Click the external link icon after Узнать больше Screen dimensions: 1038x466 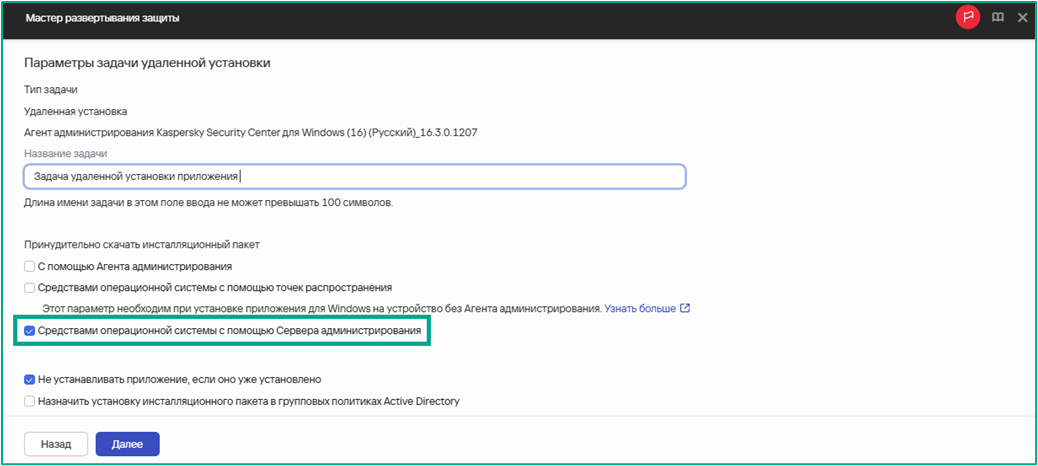pos(685,308)
